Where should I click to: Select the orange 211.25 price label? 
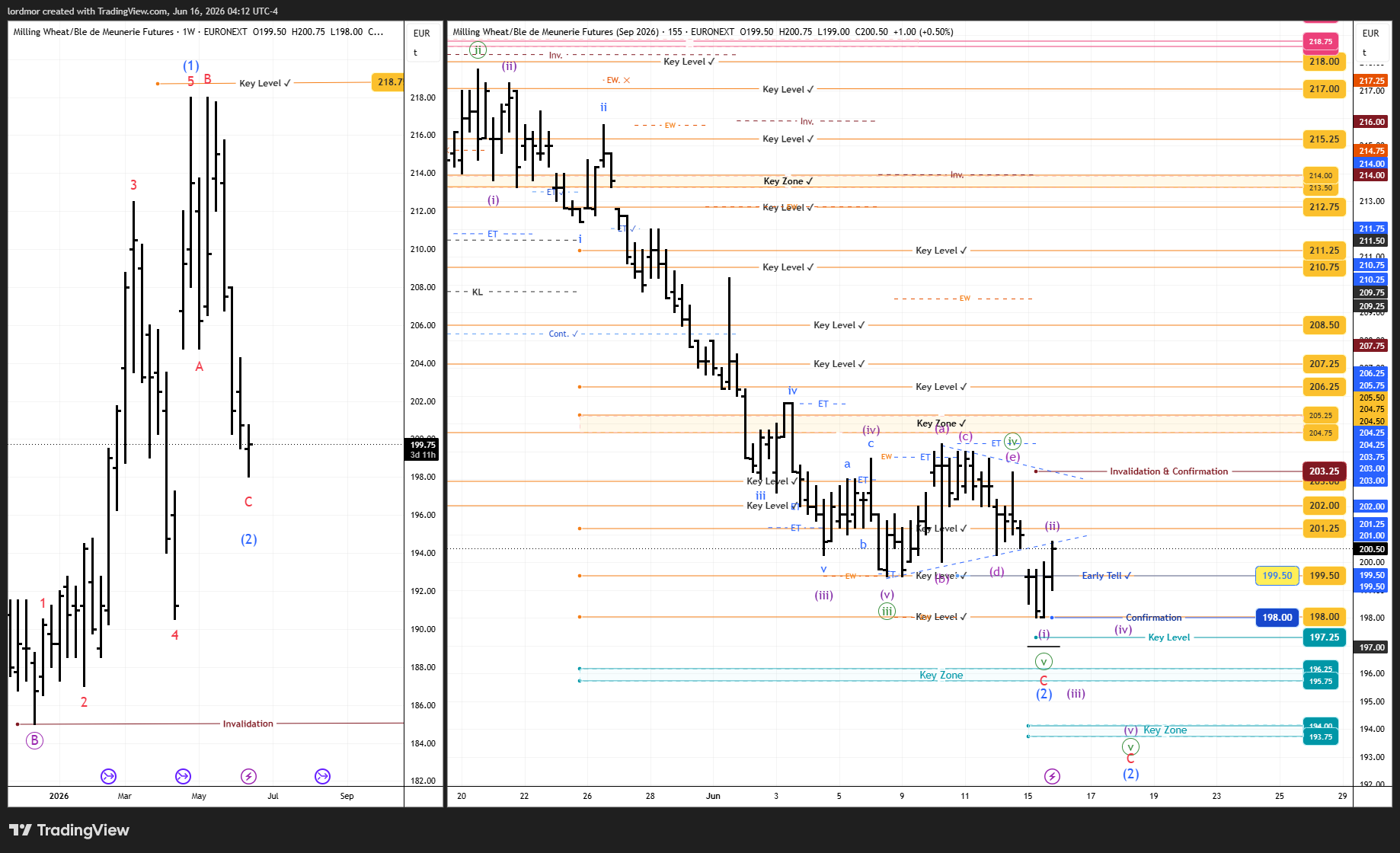pos(1325,251)
